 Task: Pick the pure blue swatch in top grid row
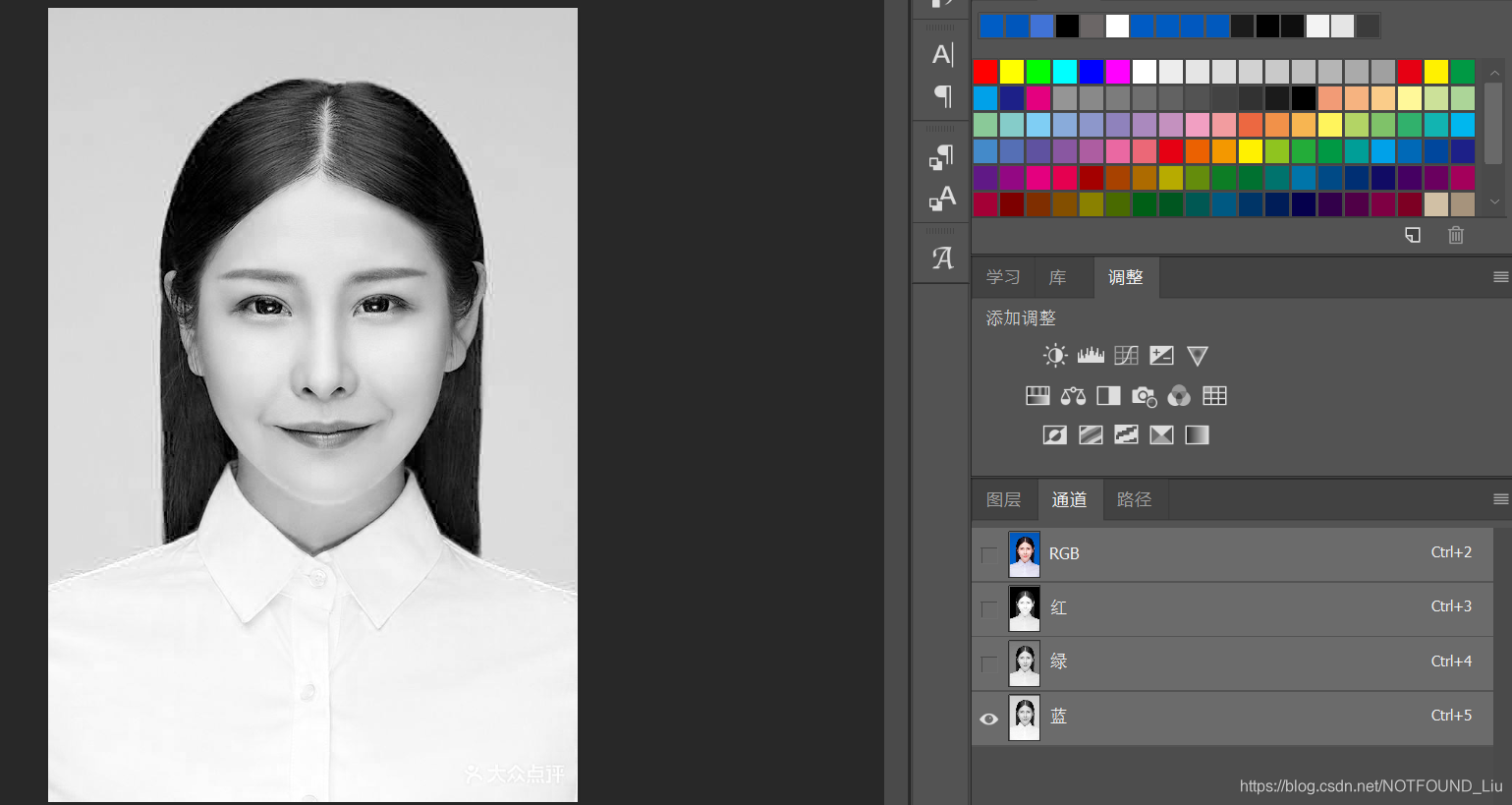tap(1092, 72)
